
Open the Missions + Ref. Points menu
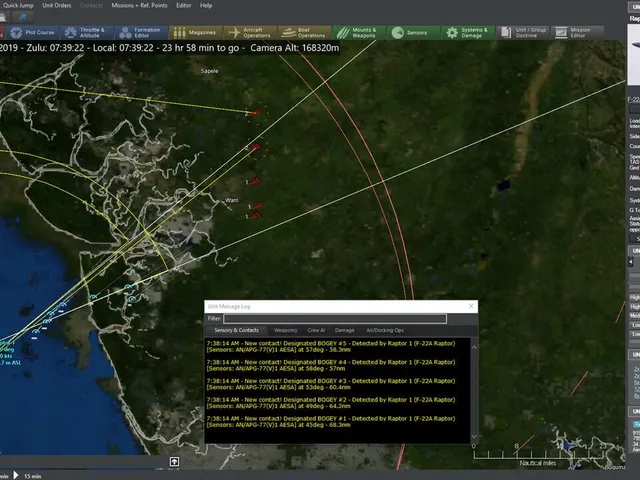pos(140,5)
